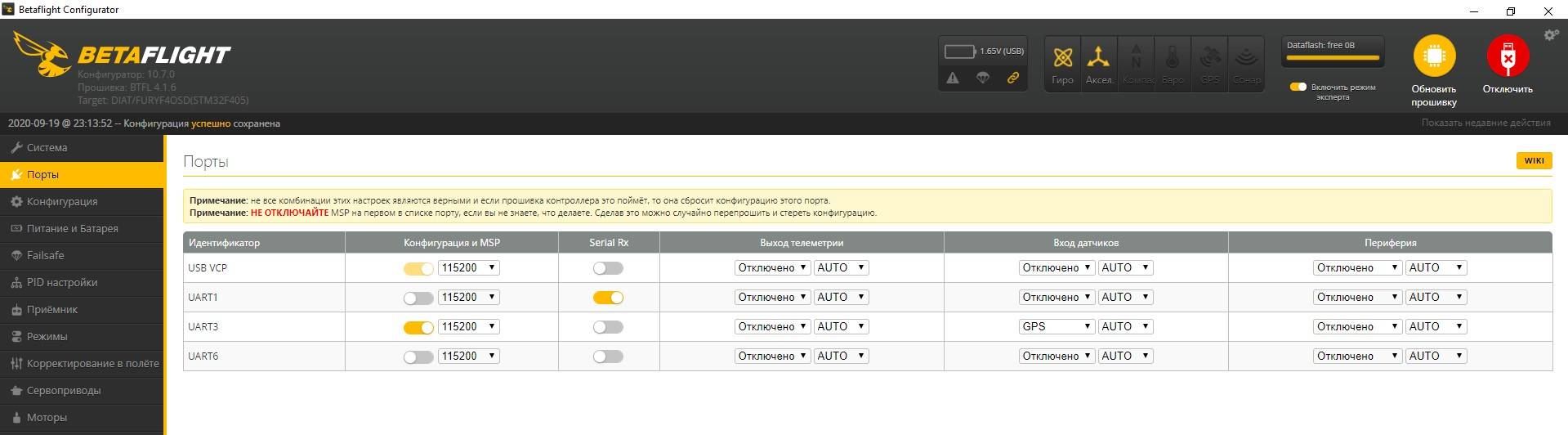The width and height of the screenshot is (1568, 435).
Task: Click the Dataflash free space bar
Action: [1332, 58]
